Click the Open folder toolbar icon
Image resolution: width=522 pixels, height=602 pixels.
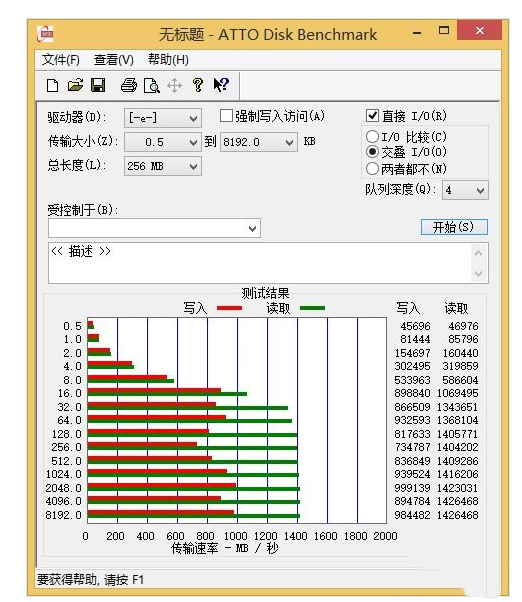pos(75,85)
